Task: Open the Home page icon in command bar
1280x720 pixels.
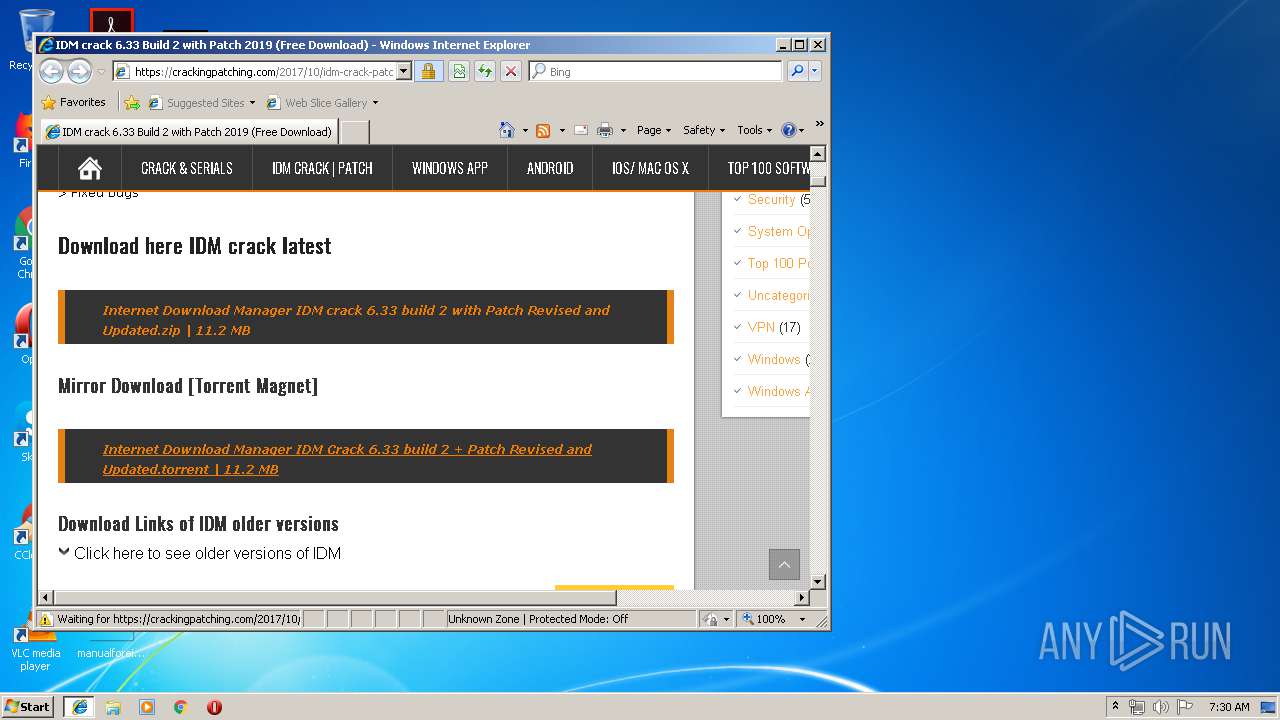Action: [506, 130]
